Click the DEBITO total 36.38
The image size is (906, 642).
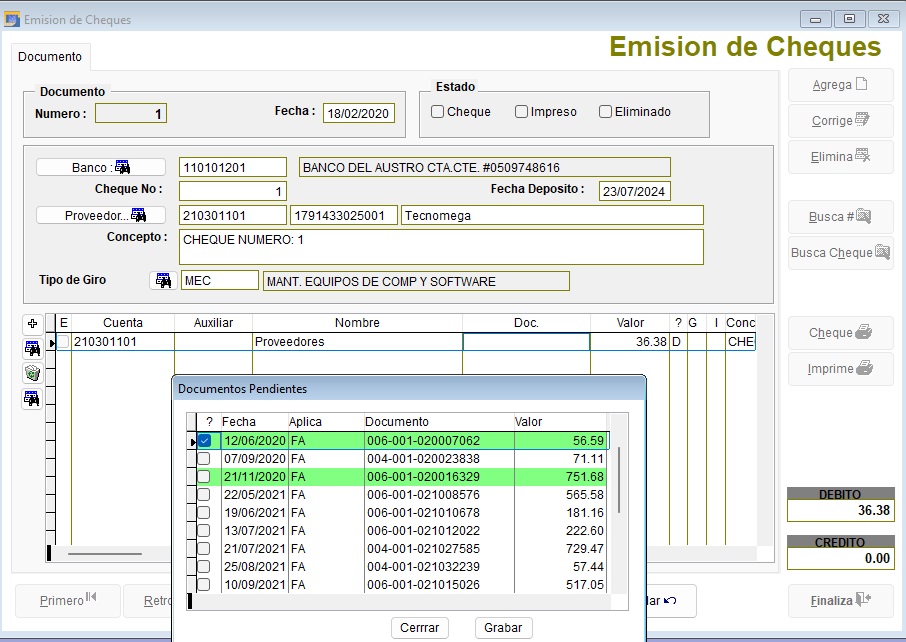tap(841, 510)
